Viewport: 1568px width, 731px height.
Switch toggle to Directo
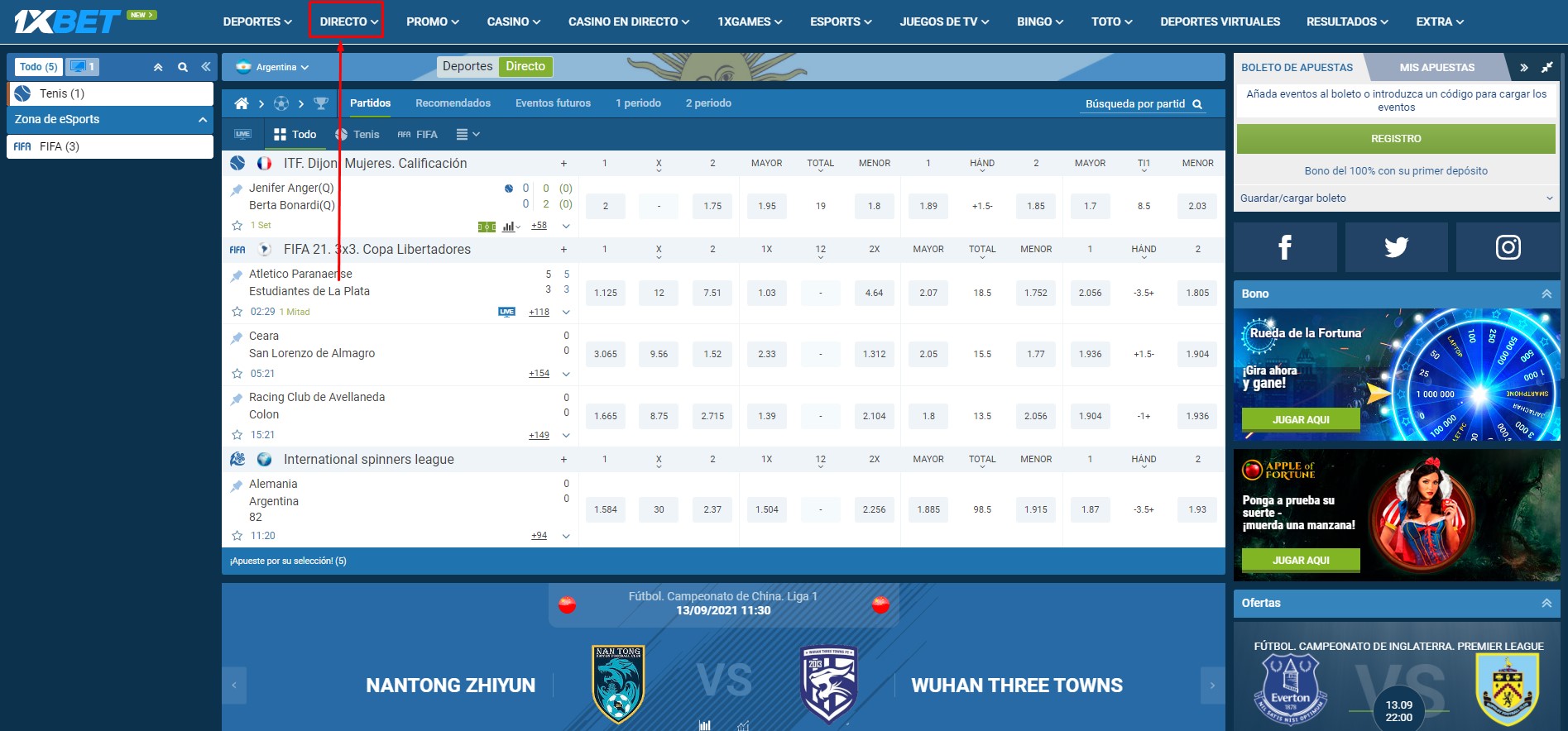click(x=525, y=66)
